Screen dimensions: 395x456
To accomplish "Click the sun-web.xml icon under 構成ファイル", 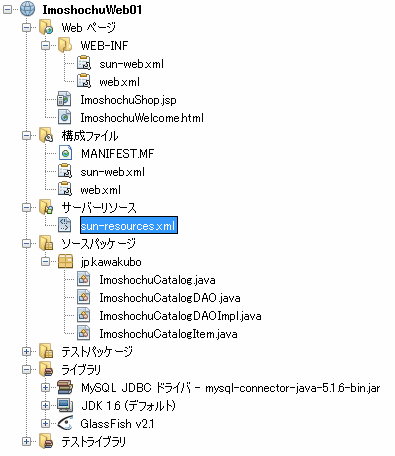I will pos(65,171).
